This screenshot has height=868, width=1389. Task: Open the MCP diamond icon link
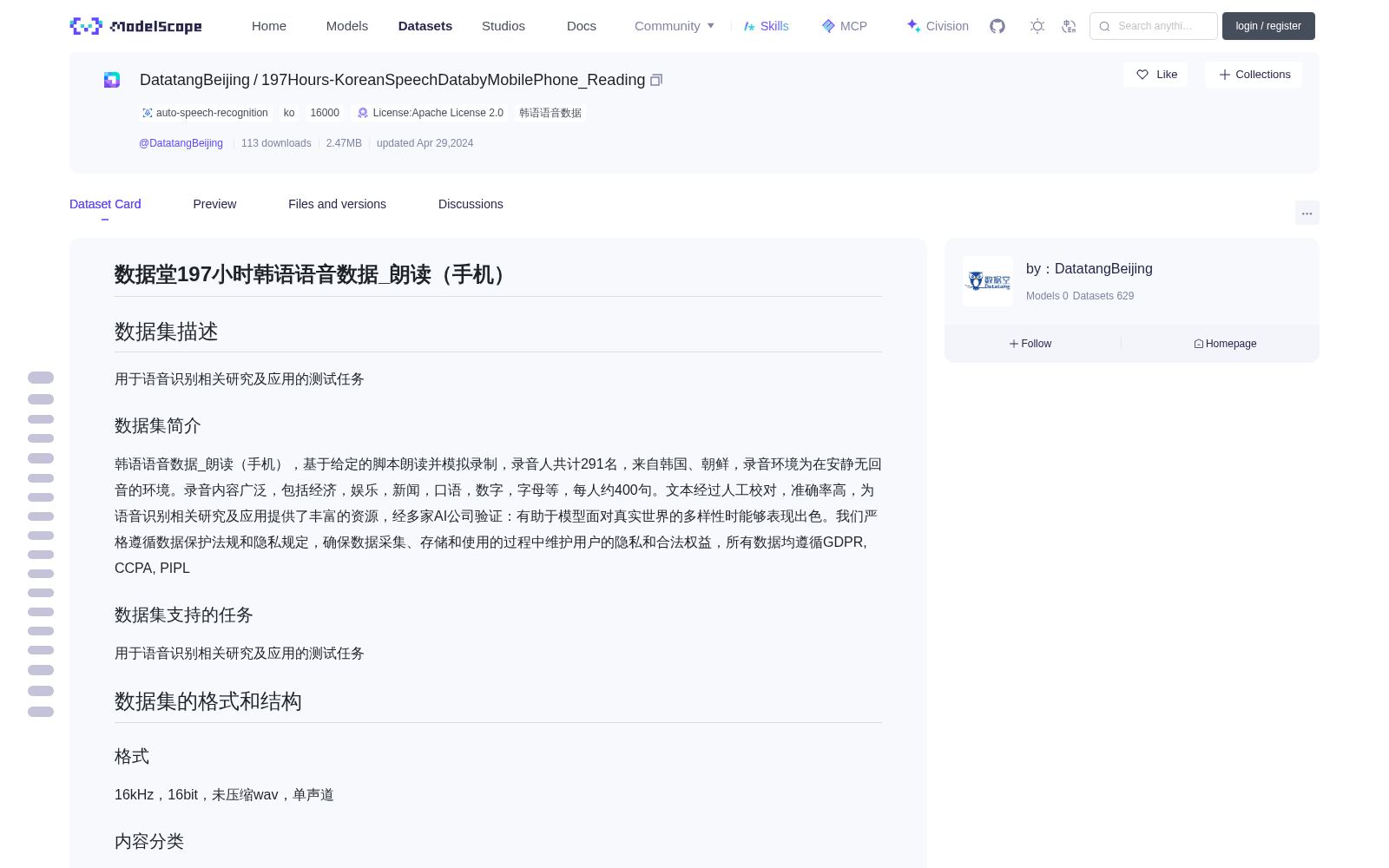pyautogui.click(x=845, y=26)
